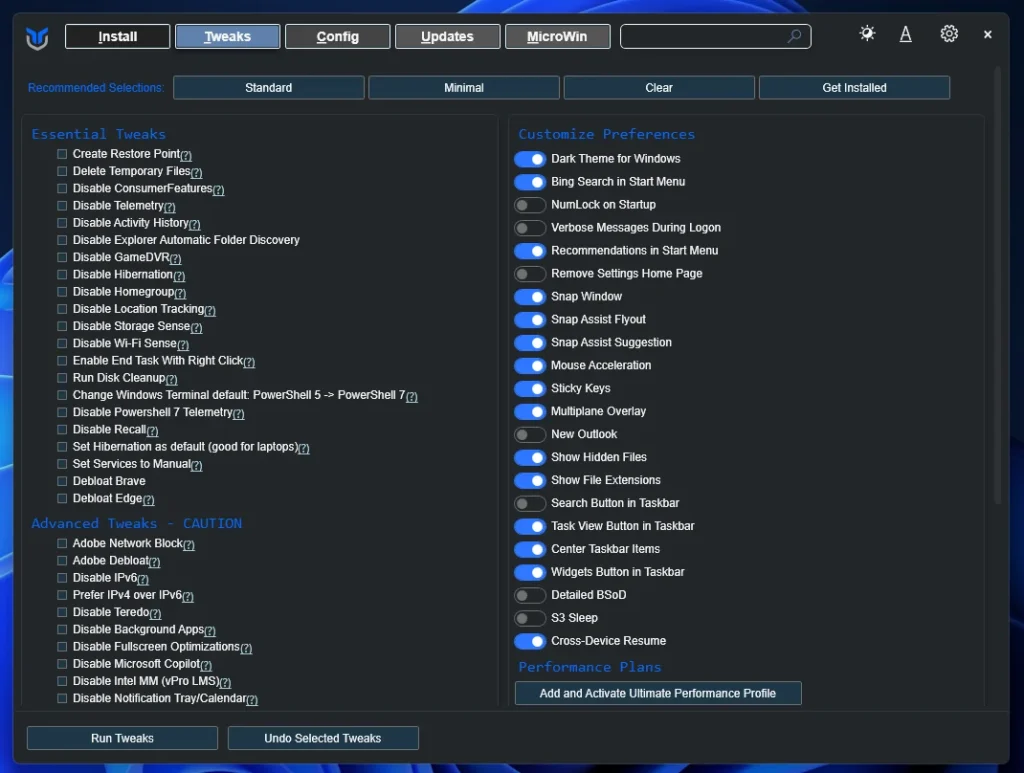The image size is (1024, 773).
Task: Click help (?) next to Disable GameDVR
Action: 176,259
